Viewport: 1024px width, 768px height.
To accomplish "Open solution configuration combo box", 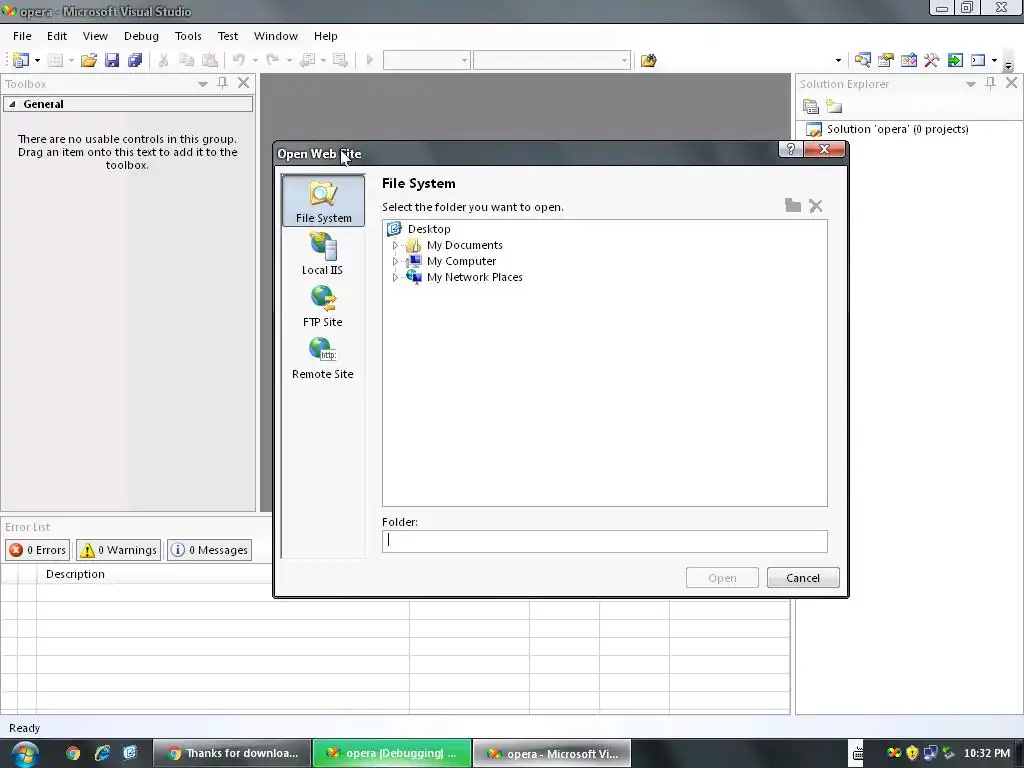I will click(x=426, y=60).
